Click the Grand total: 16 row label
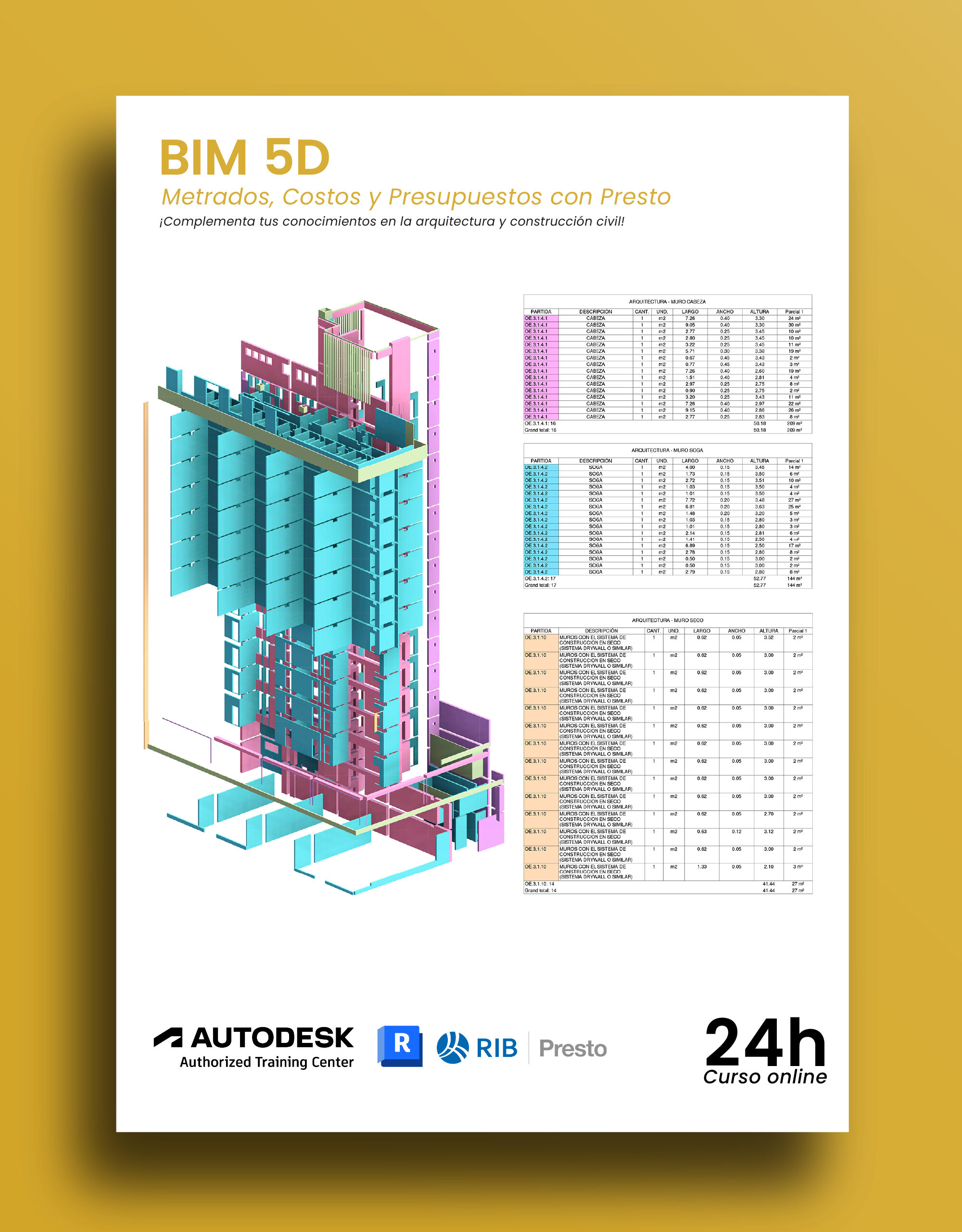The image size is (962, 1232). (540, 430)
